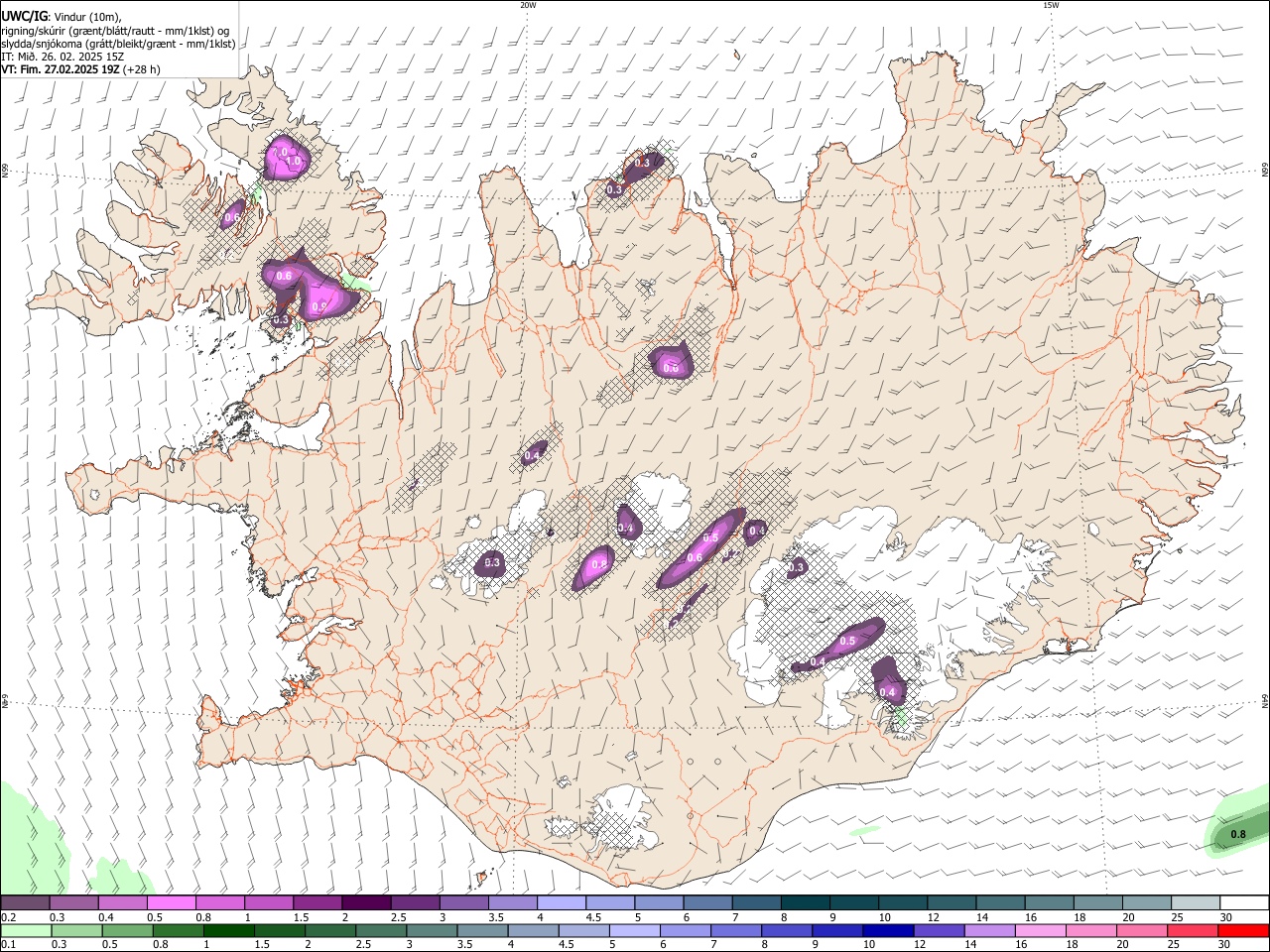Click the 15W longitude label

1052,5
